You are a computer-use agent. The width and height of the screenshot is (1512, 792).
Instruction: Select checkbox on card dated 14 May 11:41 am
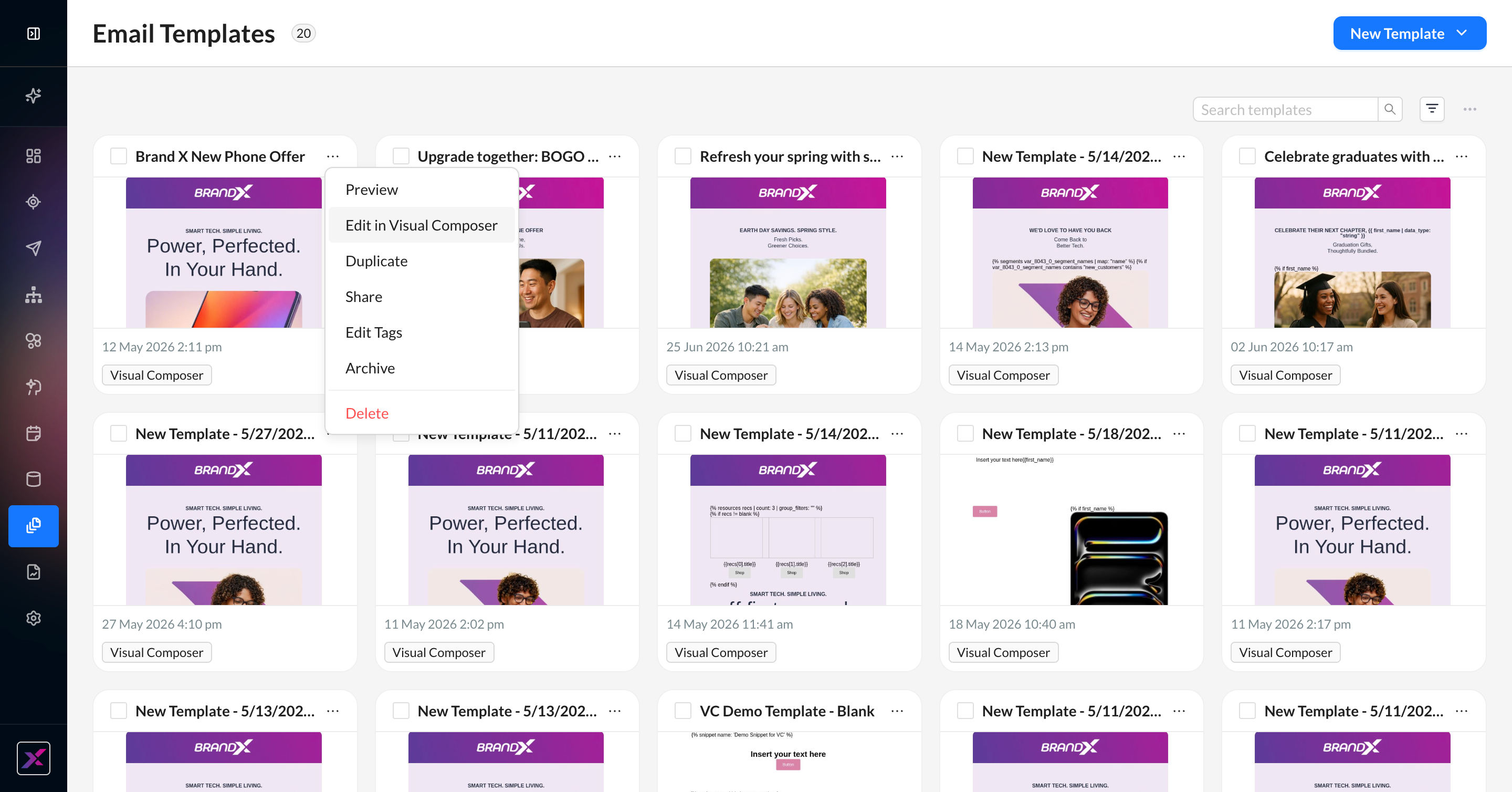pos(682,434)
